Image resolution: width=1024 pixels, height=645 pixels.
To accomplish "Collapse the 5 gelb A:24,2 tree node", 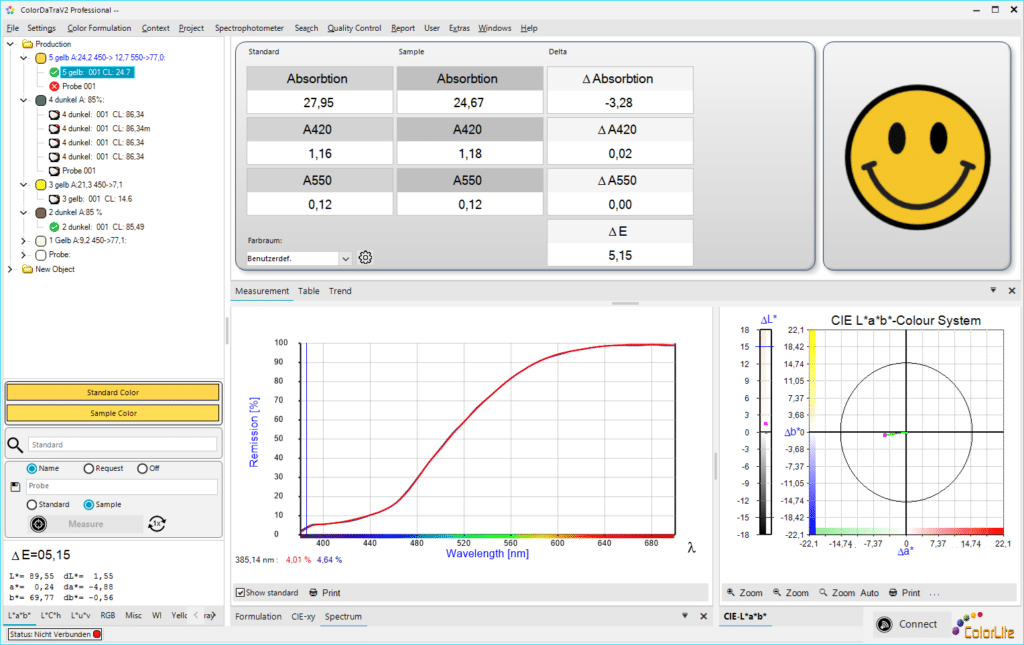I will 24,58.
